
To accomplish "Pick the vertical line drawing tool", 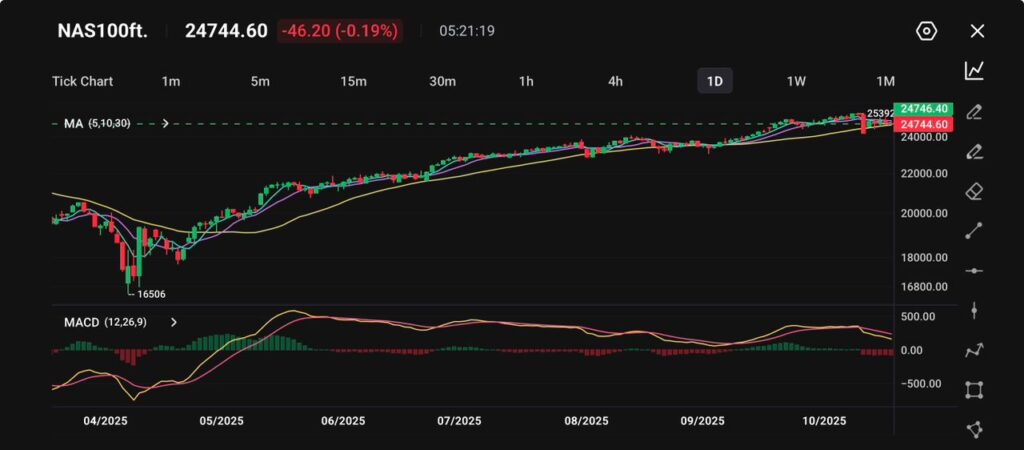I will (974, 310).
